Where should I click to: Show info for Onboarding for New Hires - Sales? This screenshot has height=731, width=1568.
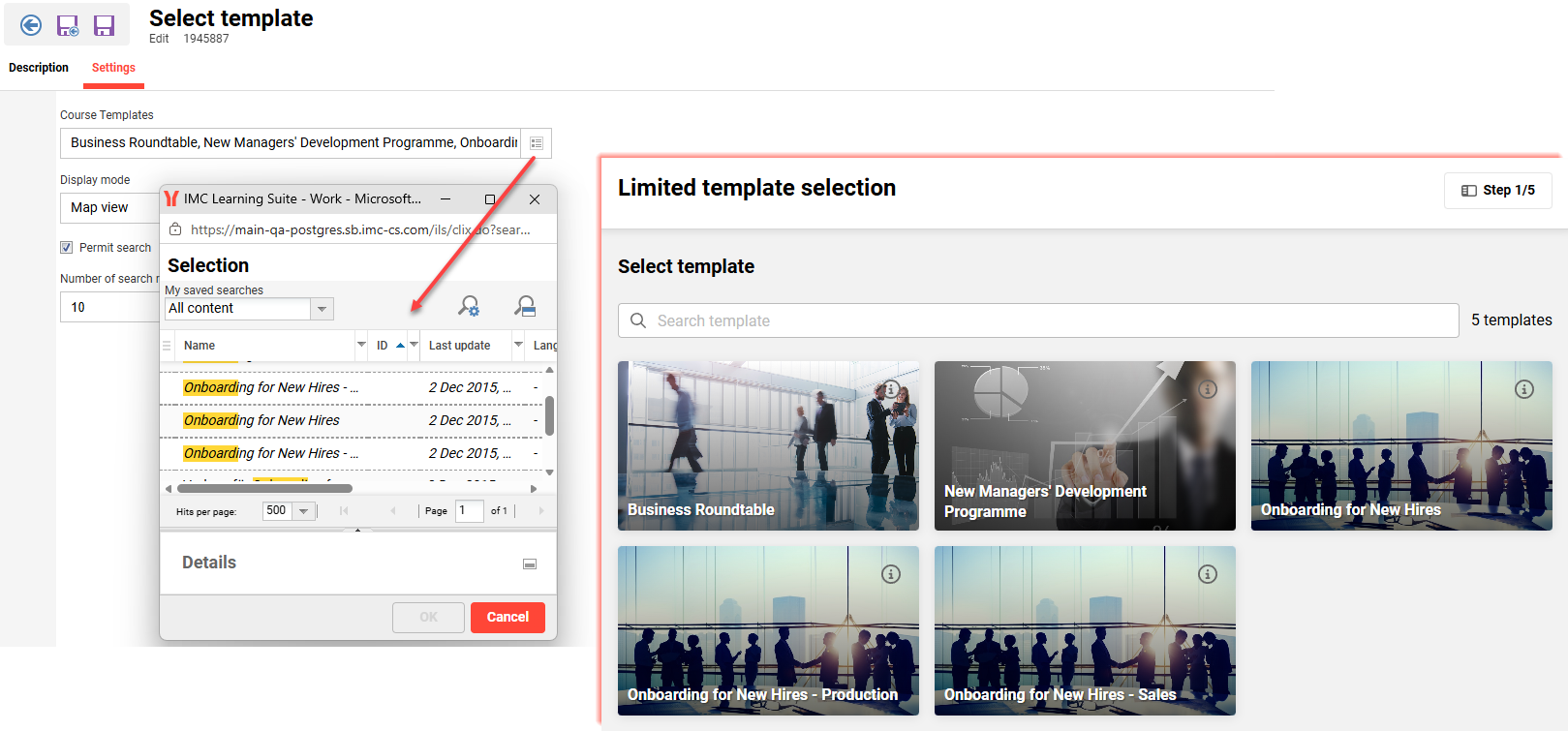point(1207,574)
